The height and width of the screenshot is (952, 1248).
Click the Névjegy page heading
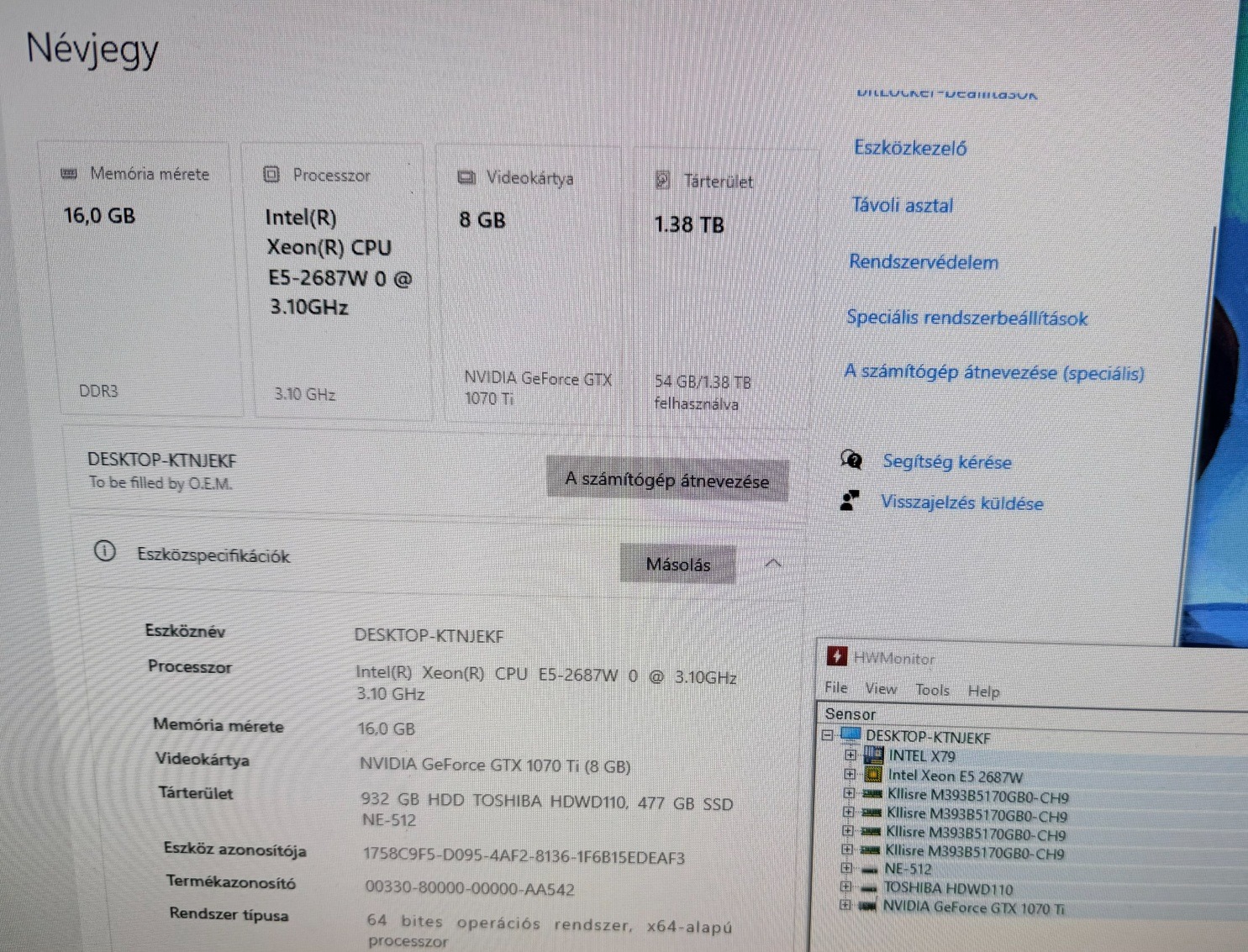click(92, 50)
